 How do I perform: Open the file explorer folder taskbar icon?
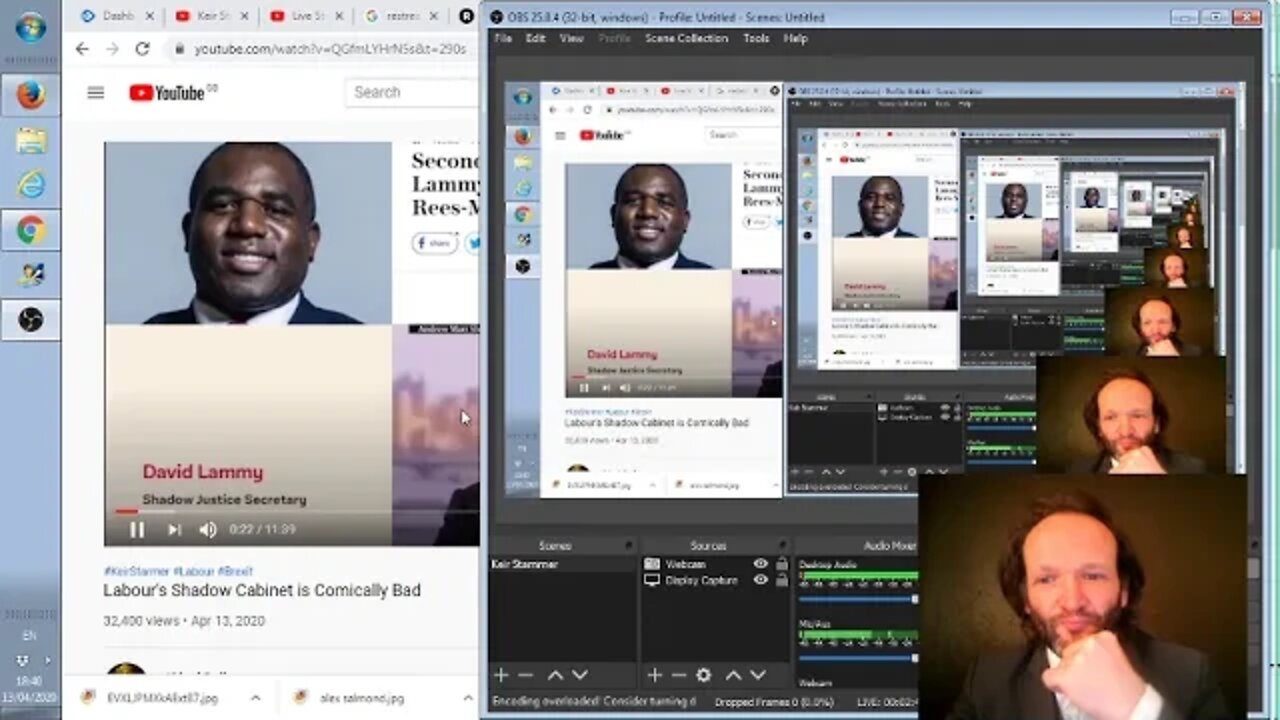pos(30,140)
